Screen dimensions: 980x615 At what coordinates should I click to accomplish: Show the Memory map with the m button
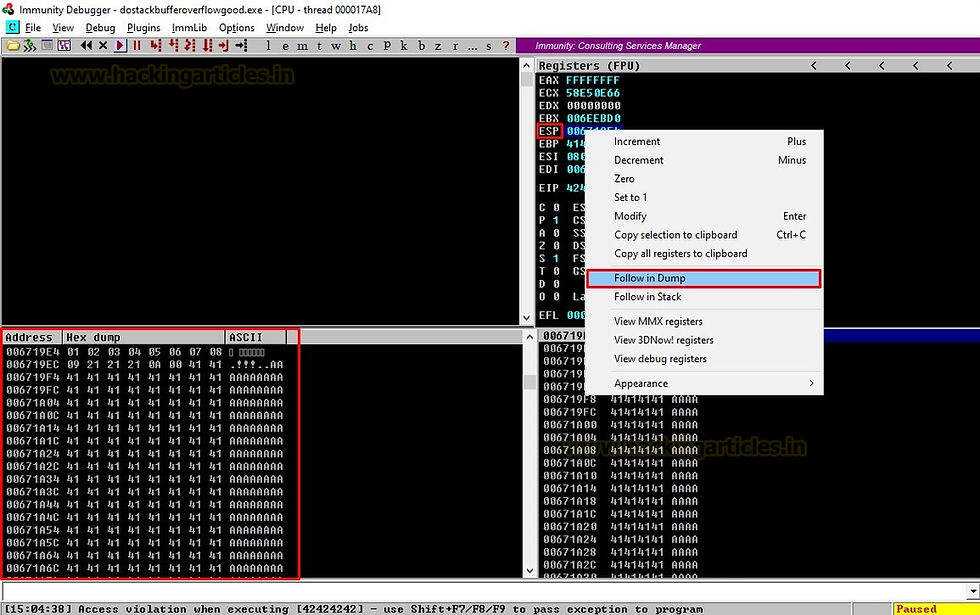[x=302, y=46]
